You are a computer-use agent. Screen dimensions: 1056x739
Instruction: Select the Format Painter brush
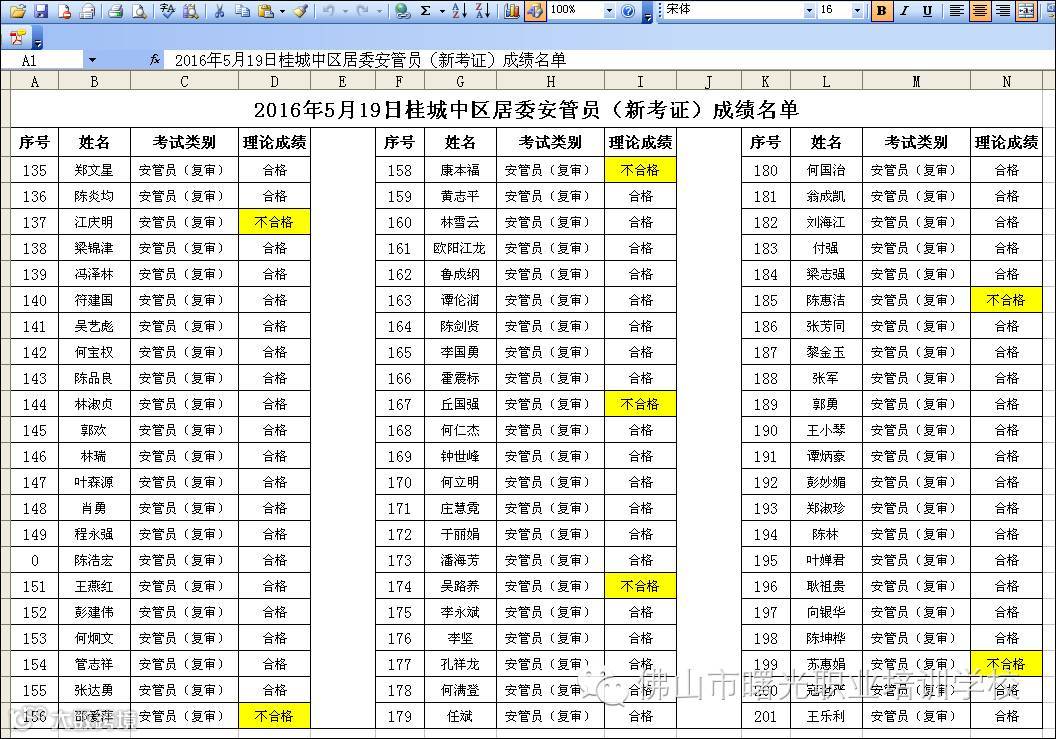click(x=301, y=11)
